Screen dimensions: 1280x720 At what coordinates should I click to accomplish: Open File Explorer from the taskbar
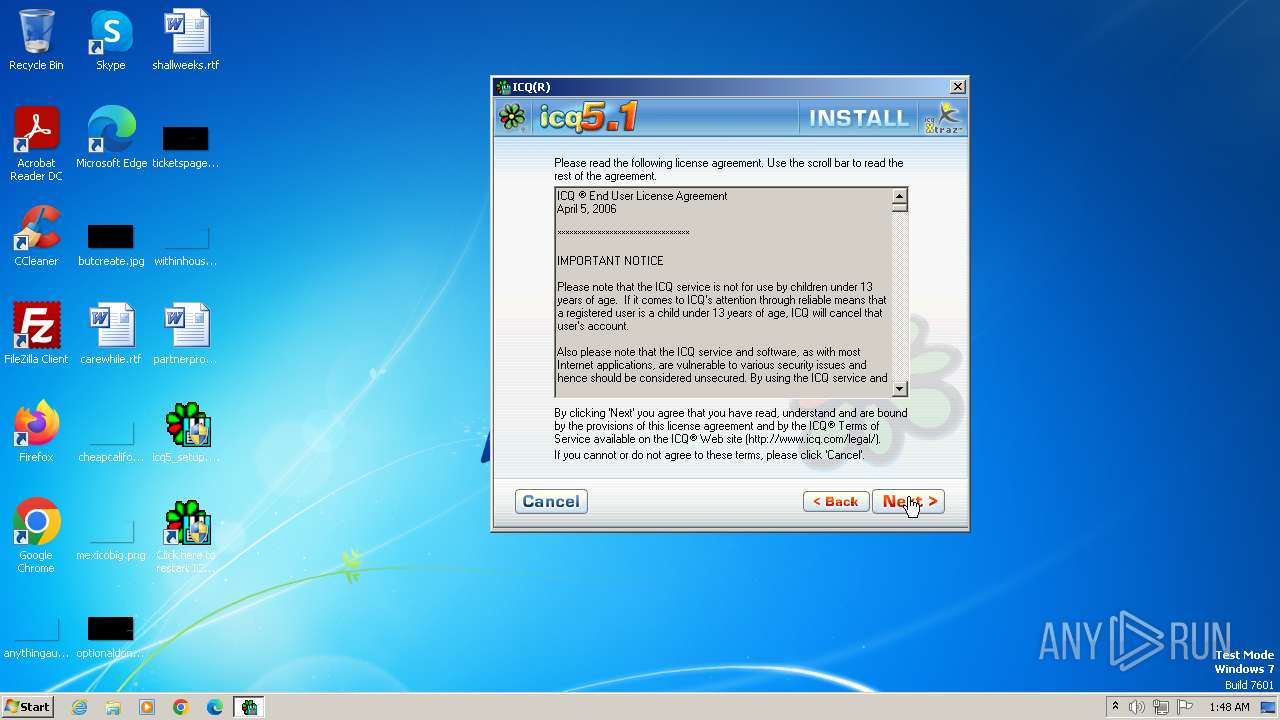pos(113,707)
